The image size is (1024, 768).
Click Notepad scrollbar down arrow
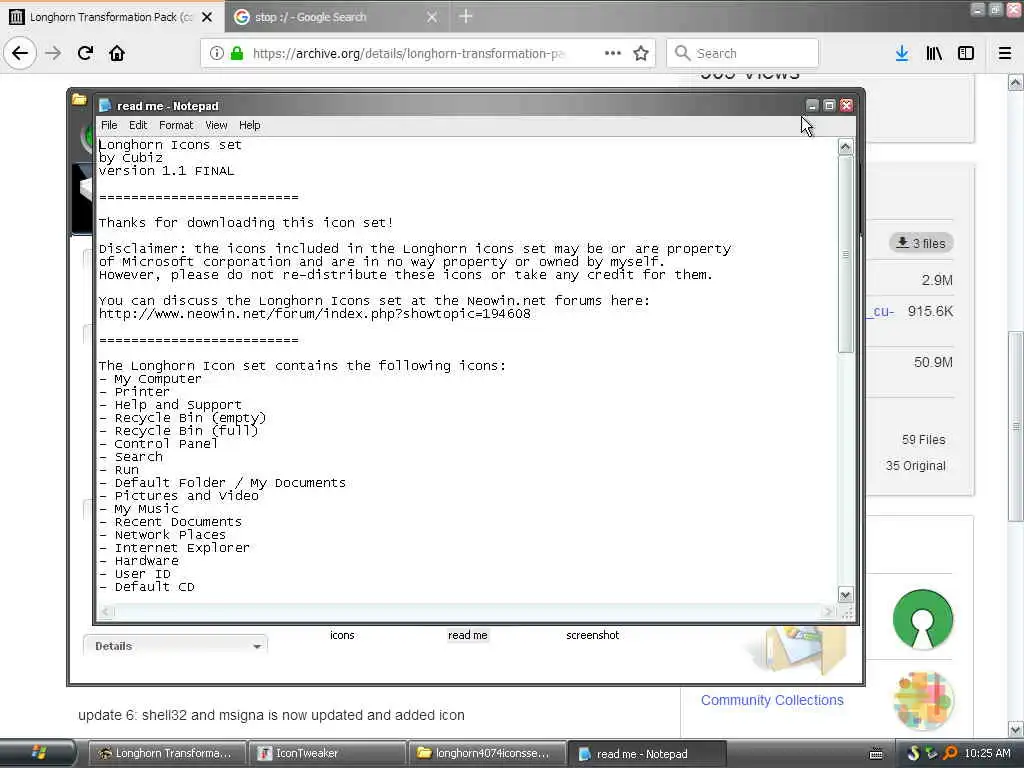(x=845, y=594)
